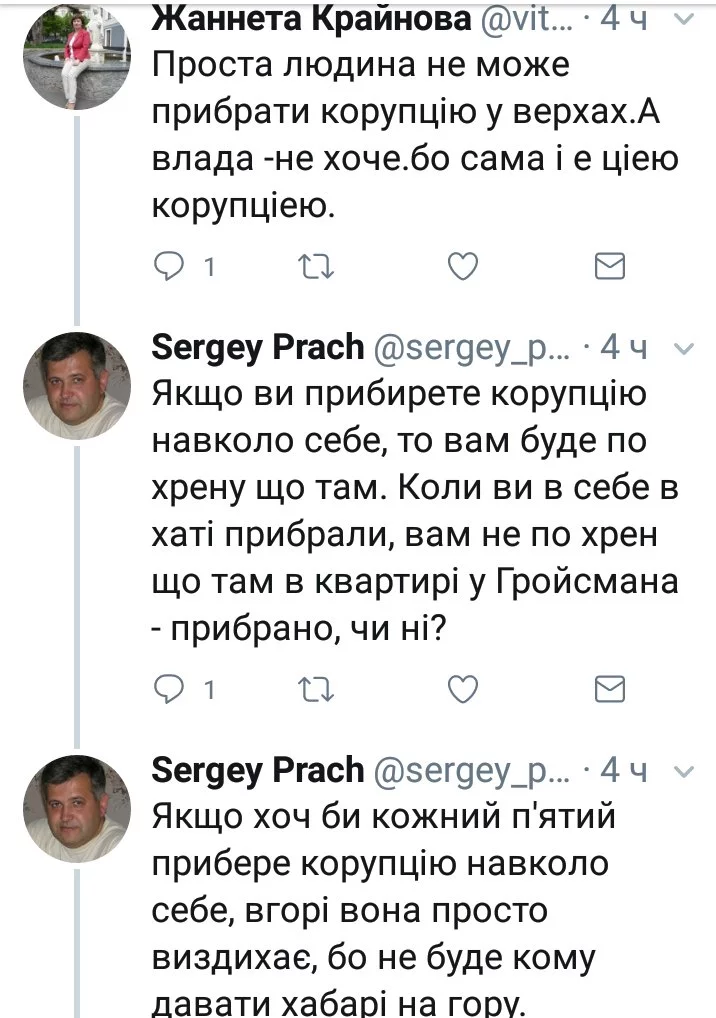Open chevron menu on Sergey Prach's last tweet

(685, 771)
